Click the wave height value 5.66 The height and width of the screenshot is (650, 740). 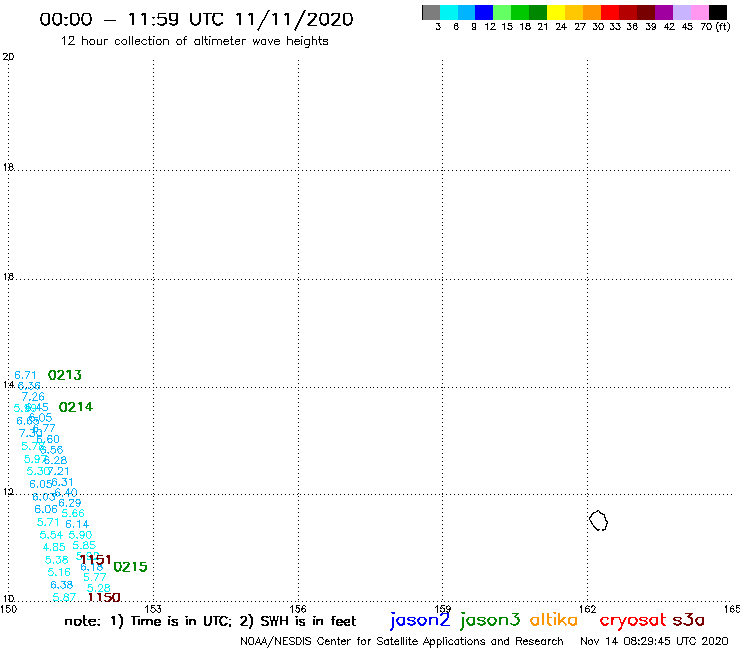coord(73,513)
